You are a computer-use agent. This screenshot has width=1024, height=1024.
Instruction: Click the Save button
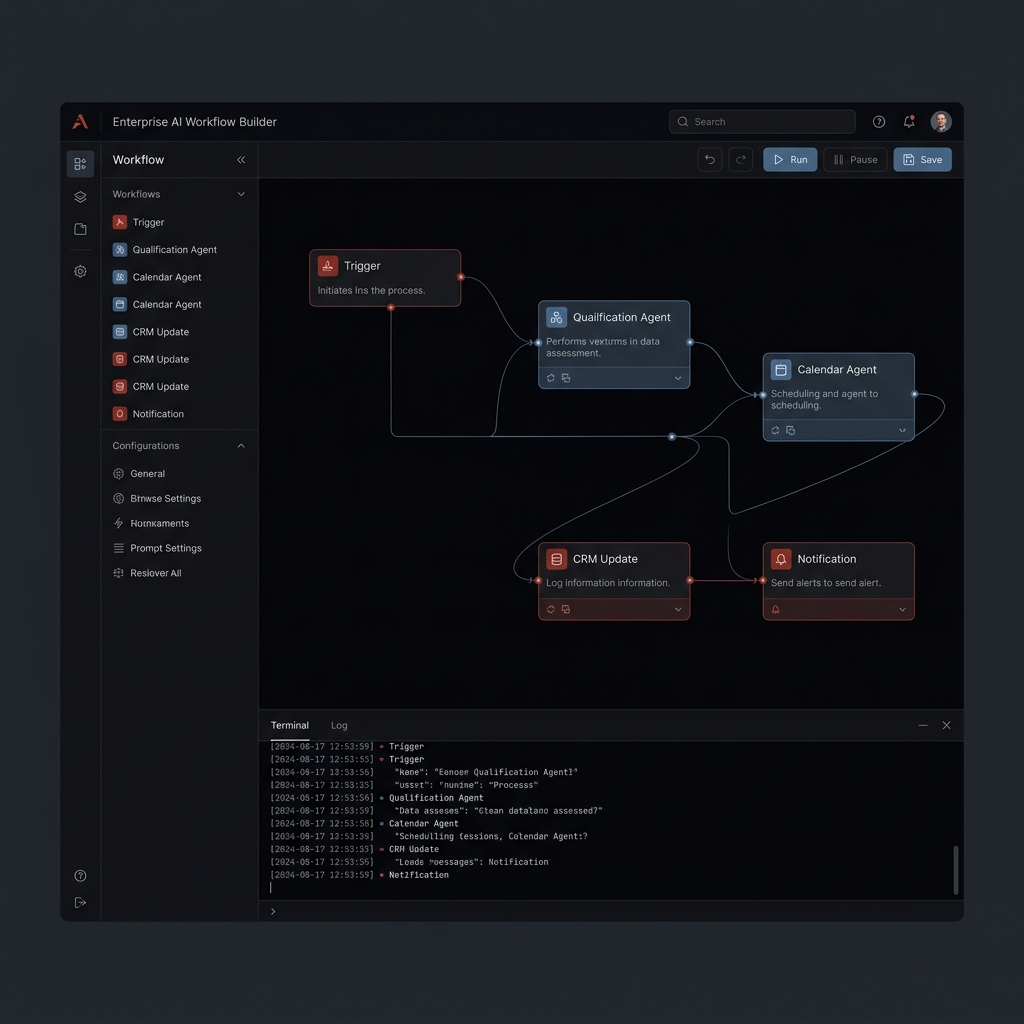(x=922, y=159)
